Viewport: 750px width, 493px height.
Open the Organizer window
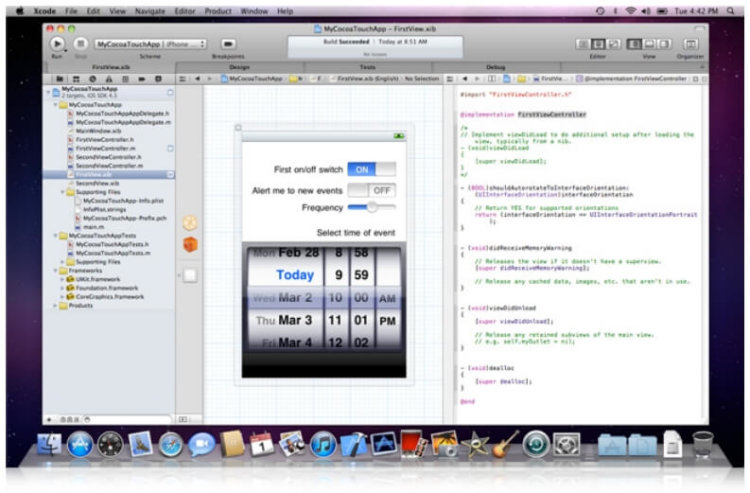[690, 44]
